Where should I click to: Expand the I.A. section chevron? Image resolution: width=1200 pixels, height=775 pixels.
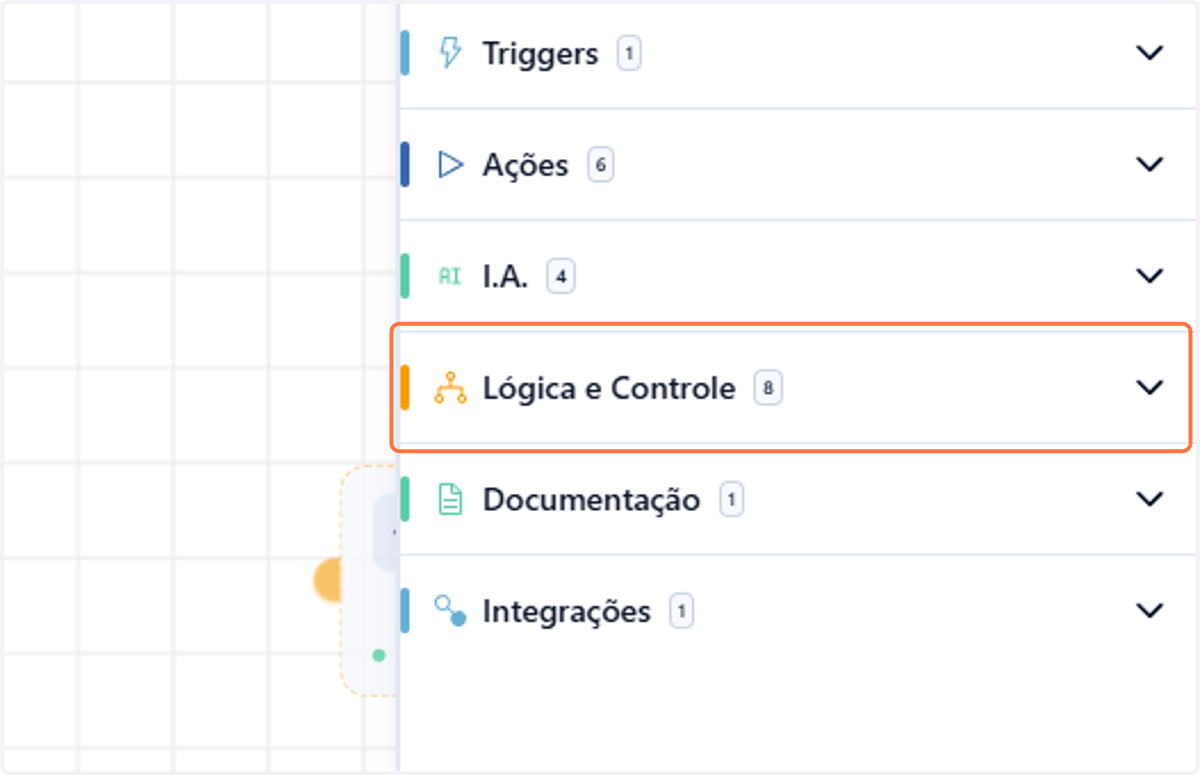click(x=1151, y=276)
